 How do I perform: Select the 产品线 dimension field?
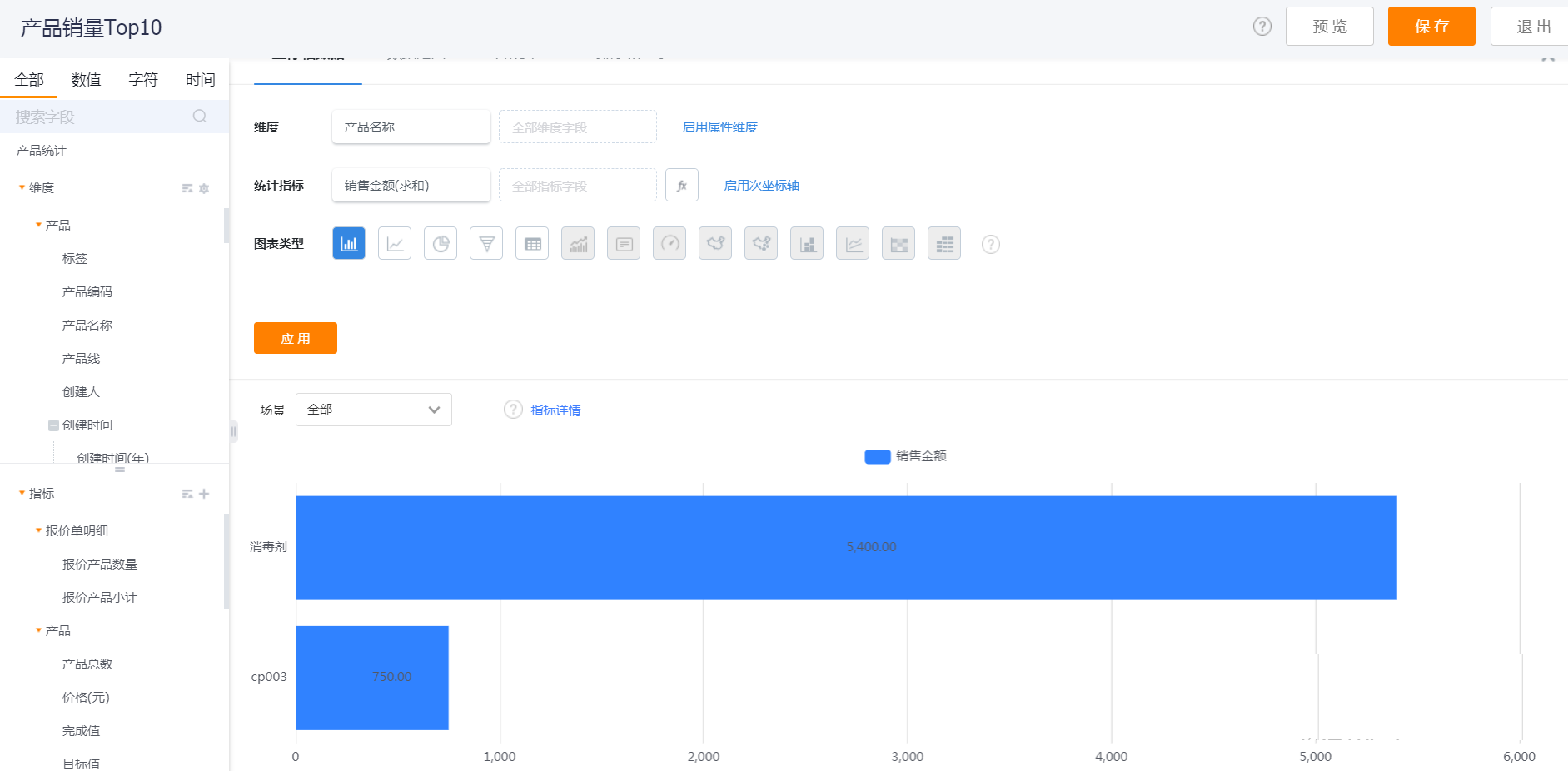(81, 359)
